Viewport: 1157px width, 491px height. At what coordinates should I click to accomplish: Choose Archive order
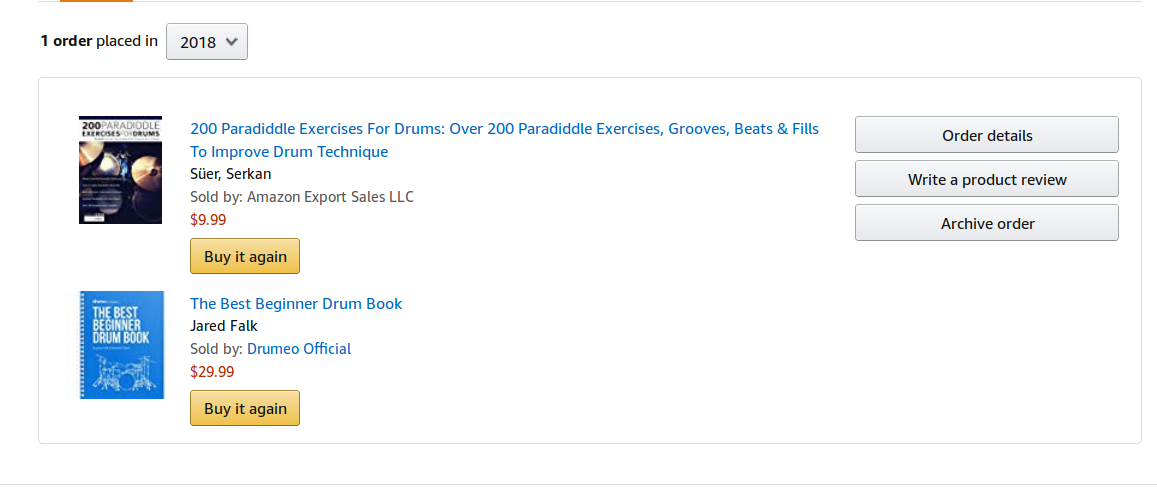click(987, 223)
